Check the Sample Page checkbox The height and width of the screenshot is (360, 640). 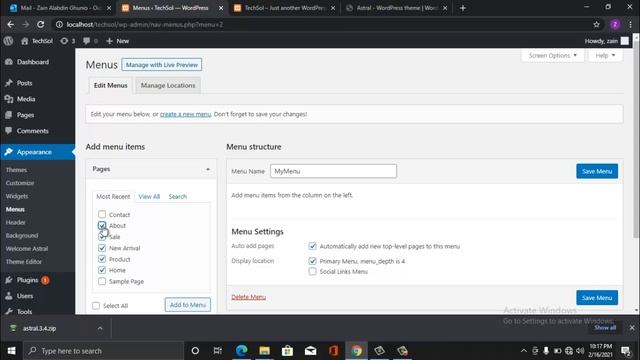click(102, 281)
